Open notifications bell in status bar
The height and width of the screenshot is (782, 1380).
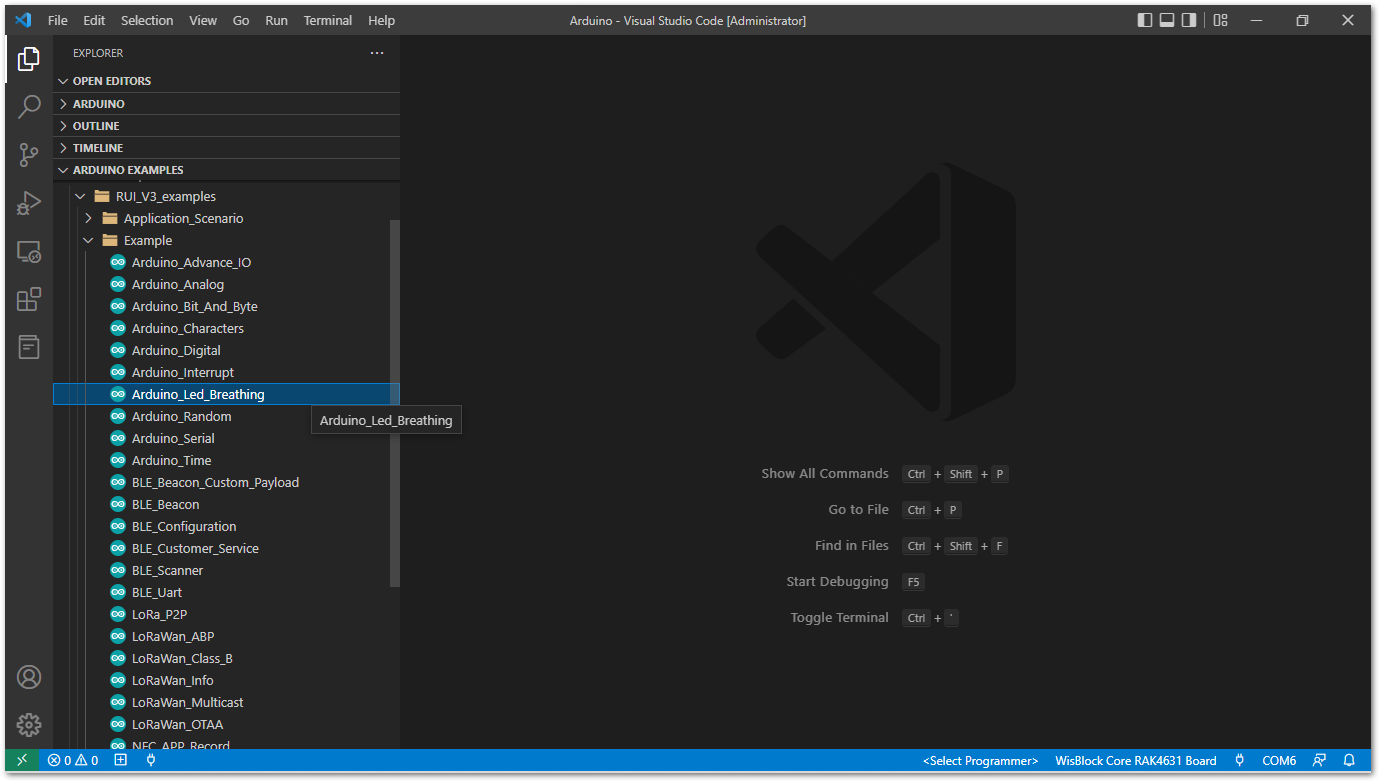[1349, 760]
